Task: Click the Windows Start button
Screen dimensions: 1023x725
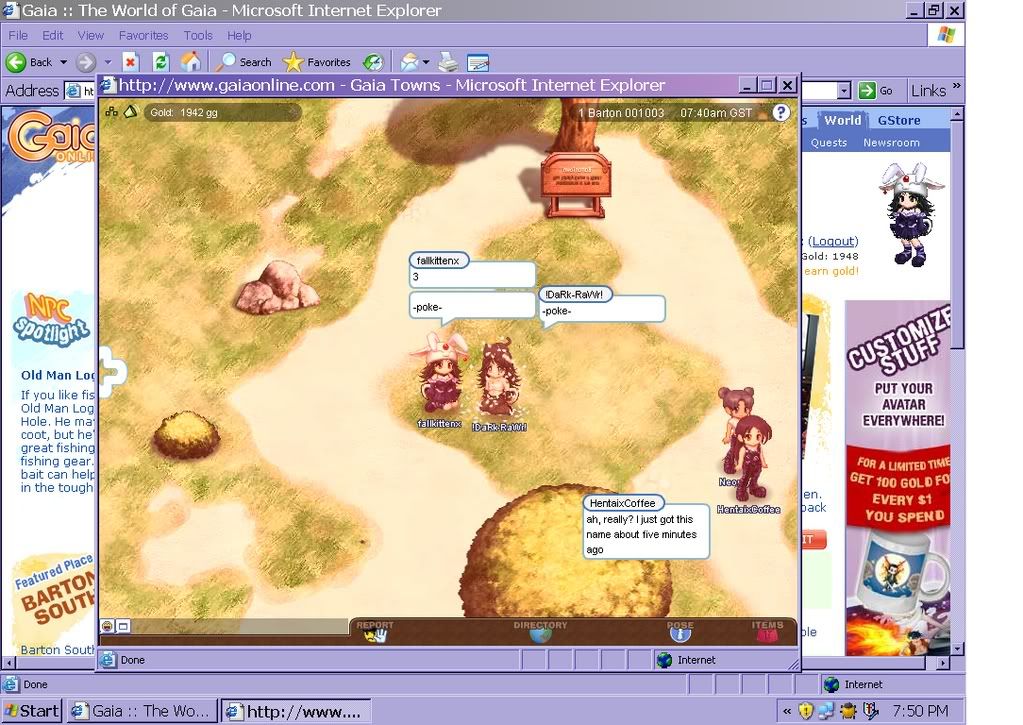Action: pyautogui.click(x=32, y=711)
